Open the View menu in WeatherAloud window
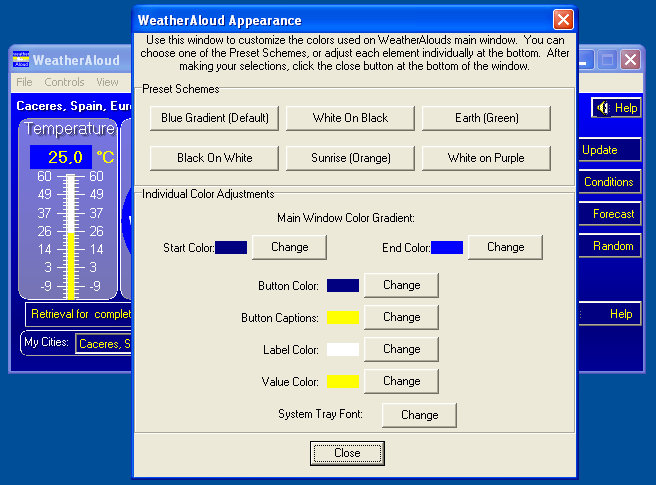This screenshot has width=656, height=485. click(x=108, y=82)
